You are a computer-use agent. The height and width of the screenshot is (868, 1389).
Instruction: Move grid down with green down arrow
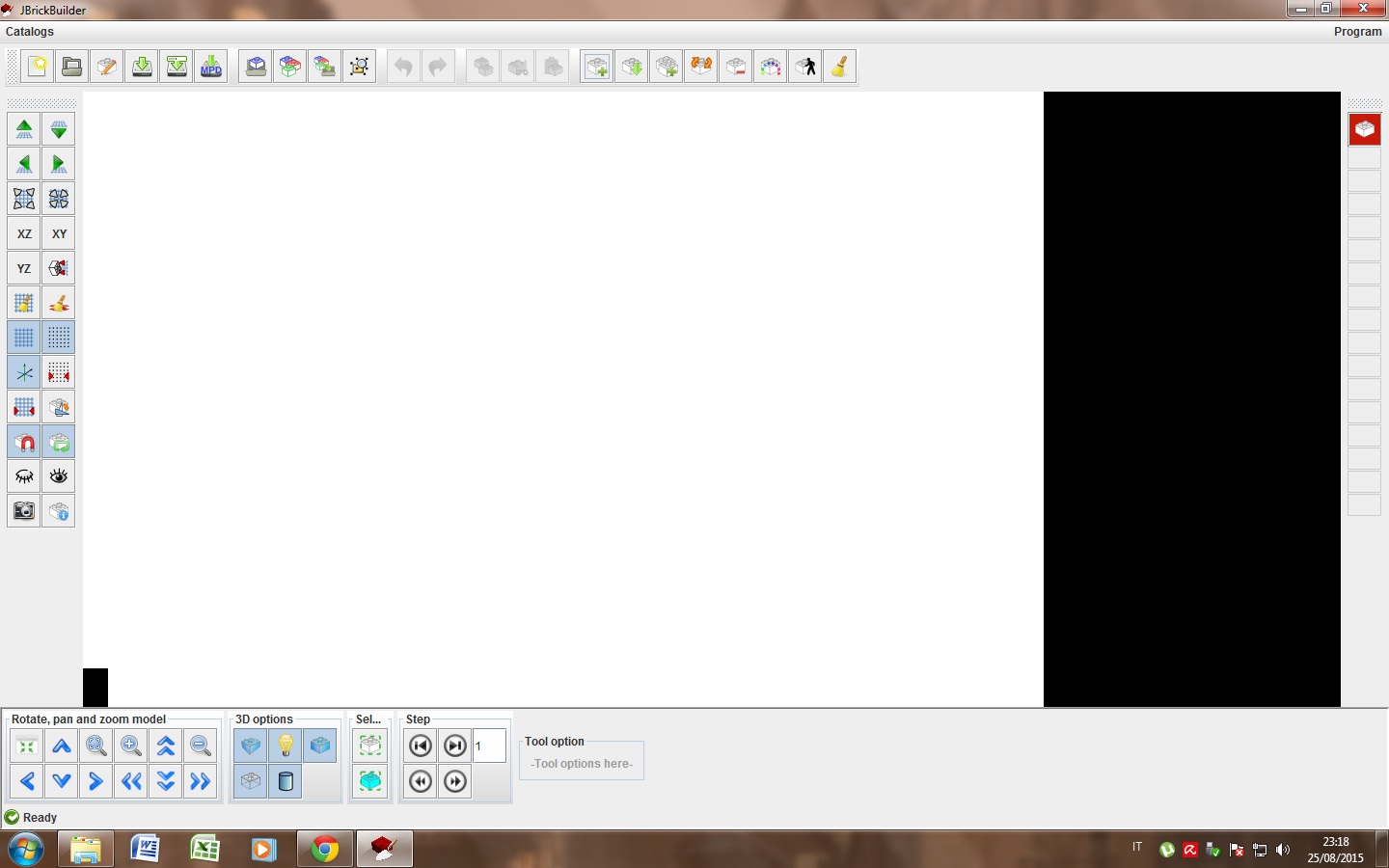pyautogui.click(x=59, y=129)
